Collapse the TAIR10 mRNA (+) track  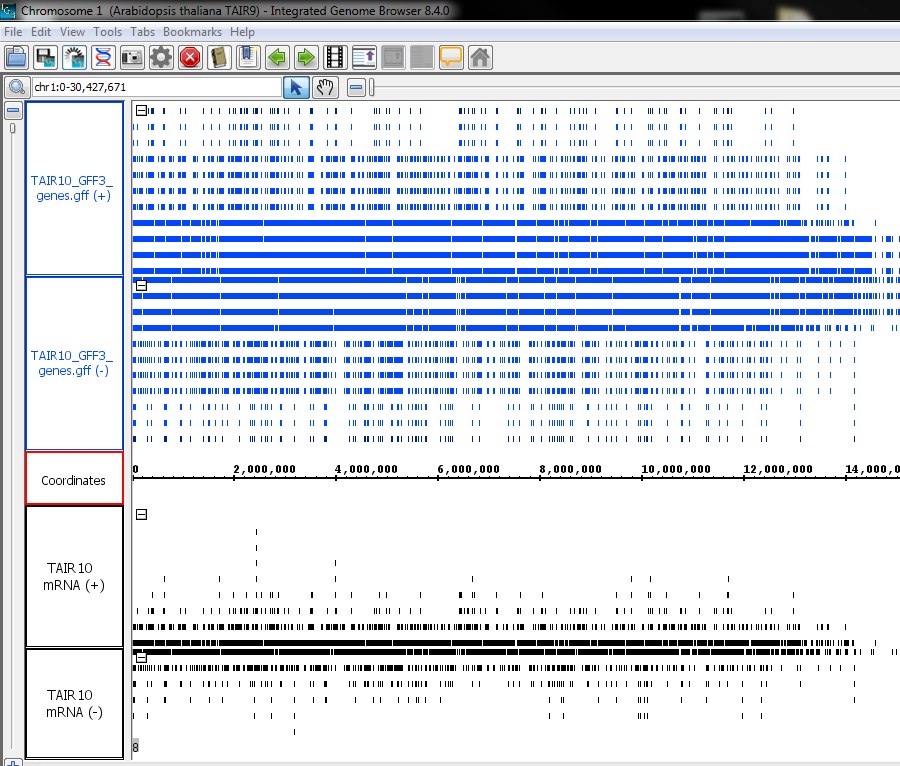point(141,514)
